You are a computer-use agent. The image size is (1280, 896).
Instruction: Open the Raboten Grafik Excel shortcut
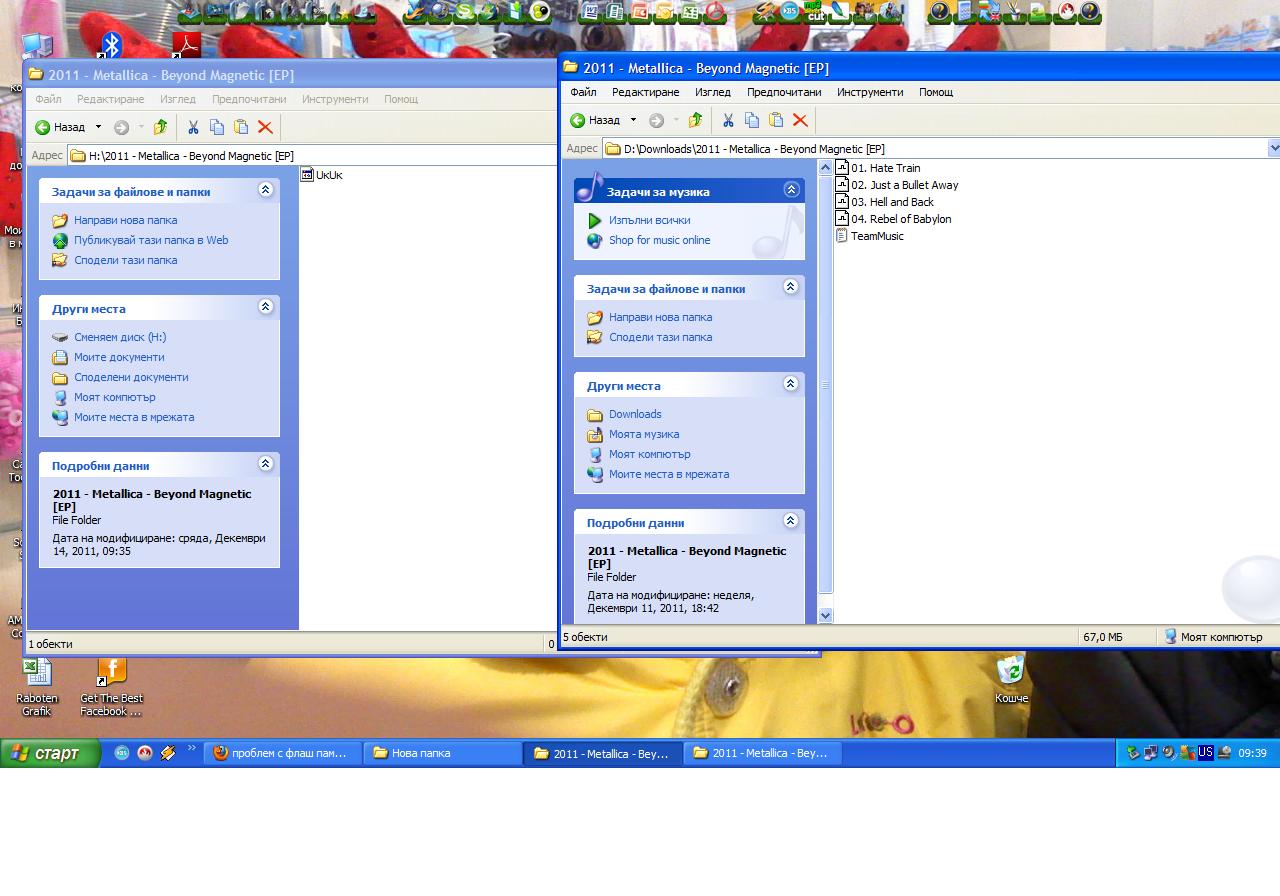(37, 672)
